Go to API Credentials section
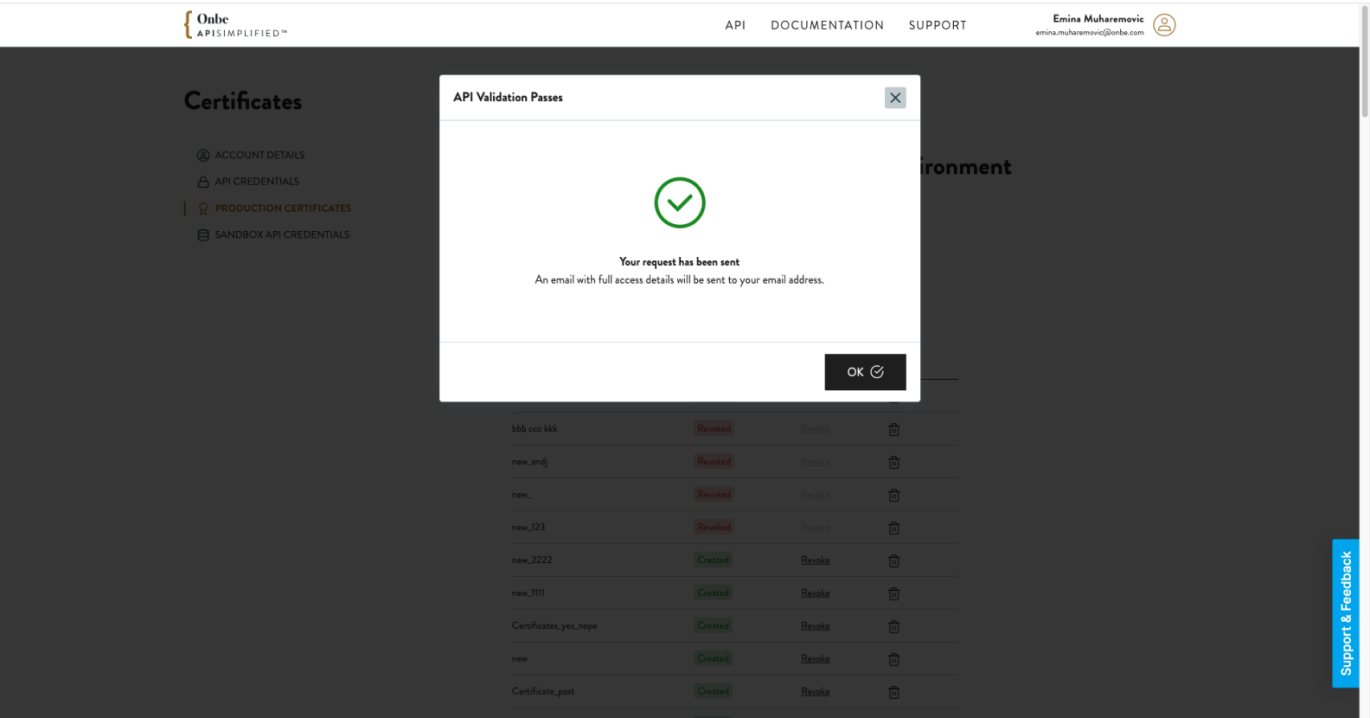 pyautogui.click(x=257, y=182)
